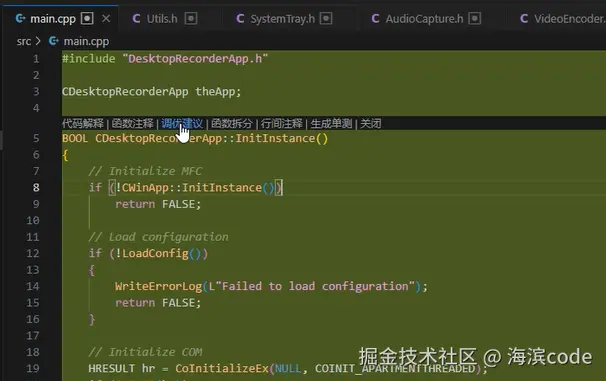Screen dimensions: 606x381
Task: Click the C file icon on Utils.h tab
Action: coord(136,19)
